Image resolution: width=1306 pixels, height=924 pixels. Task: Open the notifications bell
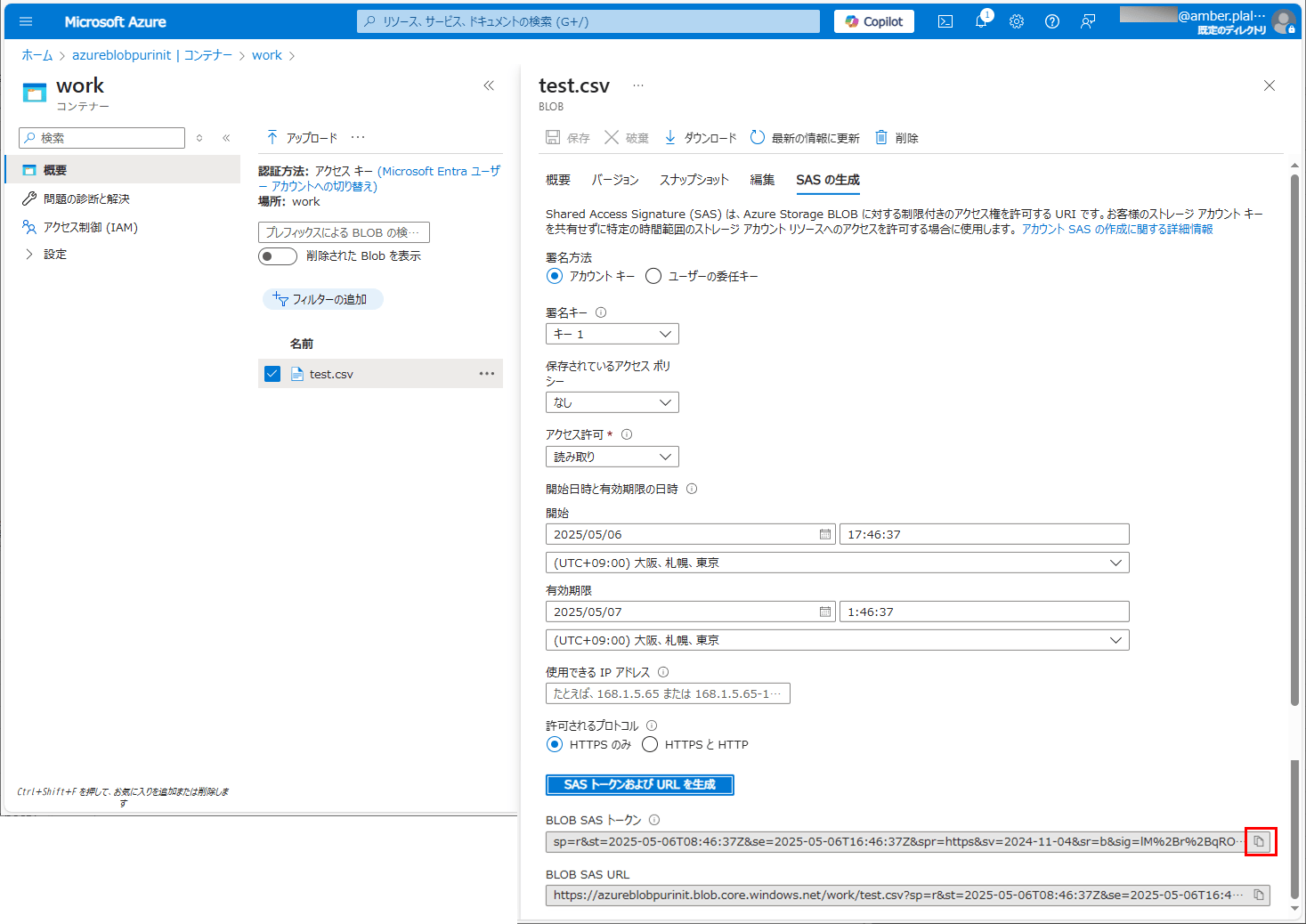pos(981,21)
